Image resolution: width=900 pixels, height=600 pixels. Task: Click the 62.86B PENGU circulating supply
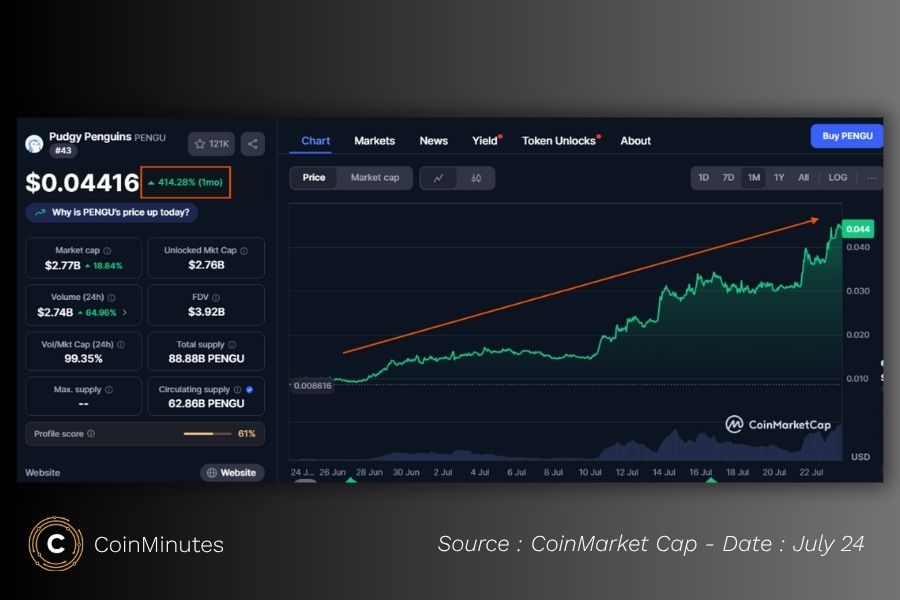[x=206, y=404]
